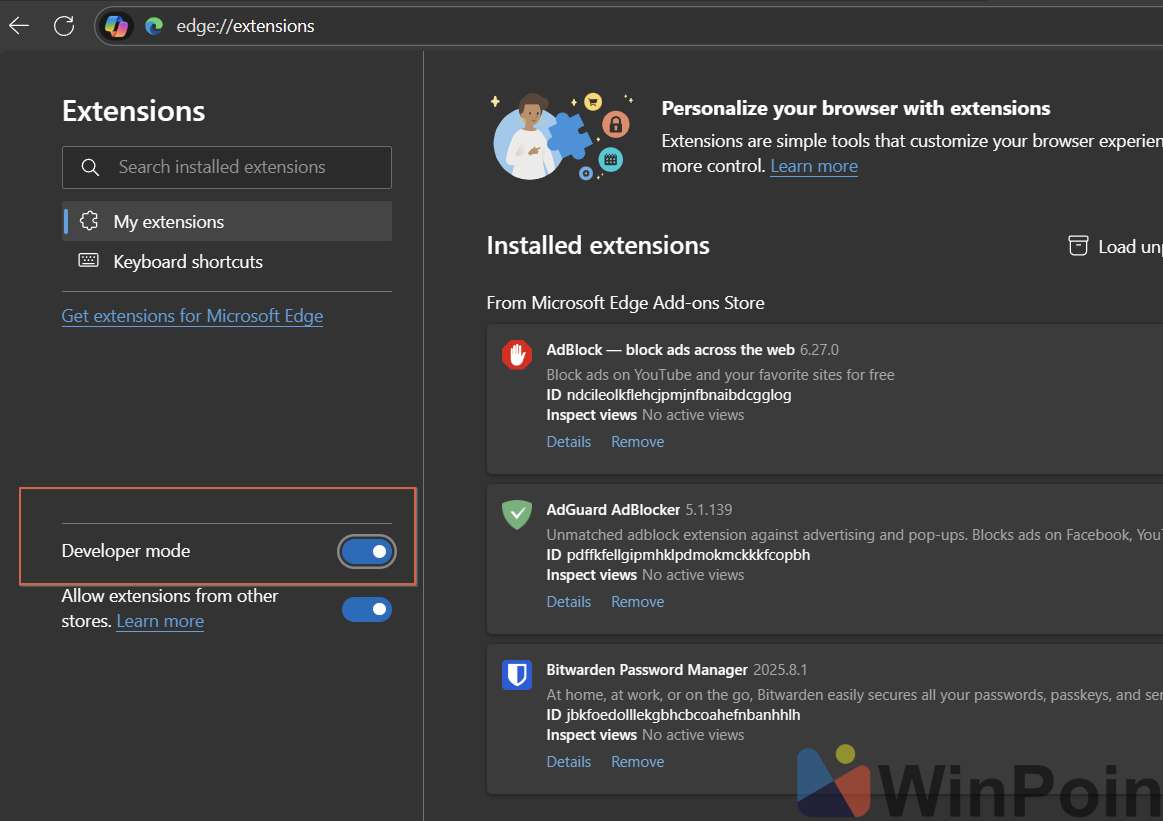The width and height of the screenshot is (1163, 821).
Task: Click the Bitwarden Password Manager title
Action: tap(647, 670)
